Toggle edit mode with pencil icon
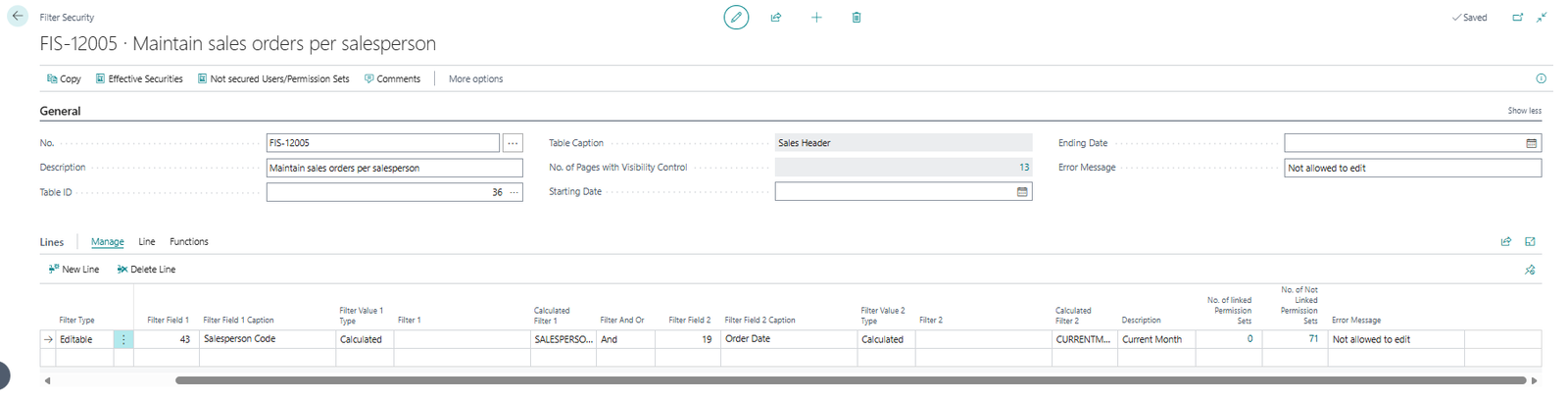 coord(736,17)
